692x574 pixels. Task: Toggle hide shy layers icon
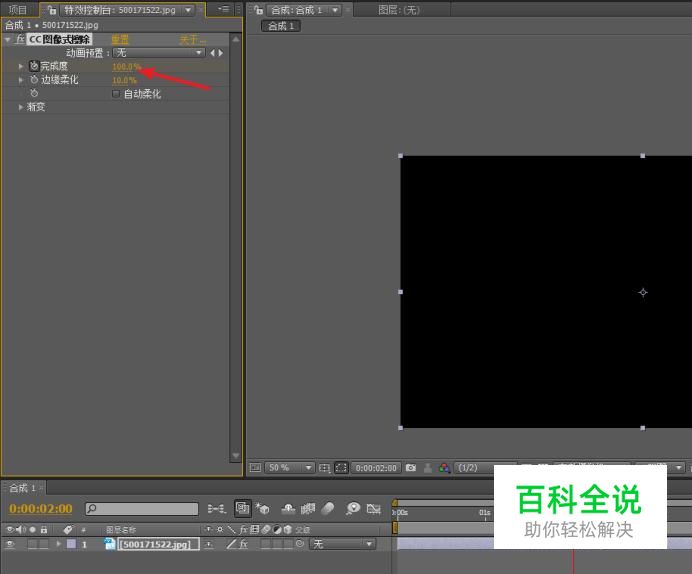(288, 509)
